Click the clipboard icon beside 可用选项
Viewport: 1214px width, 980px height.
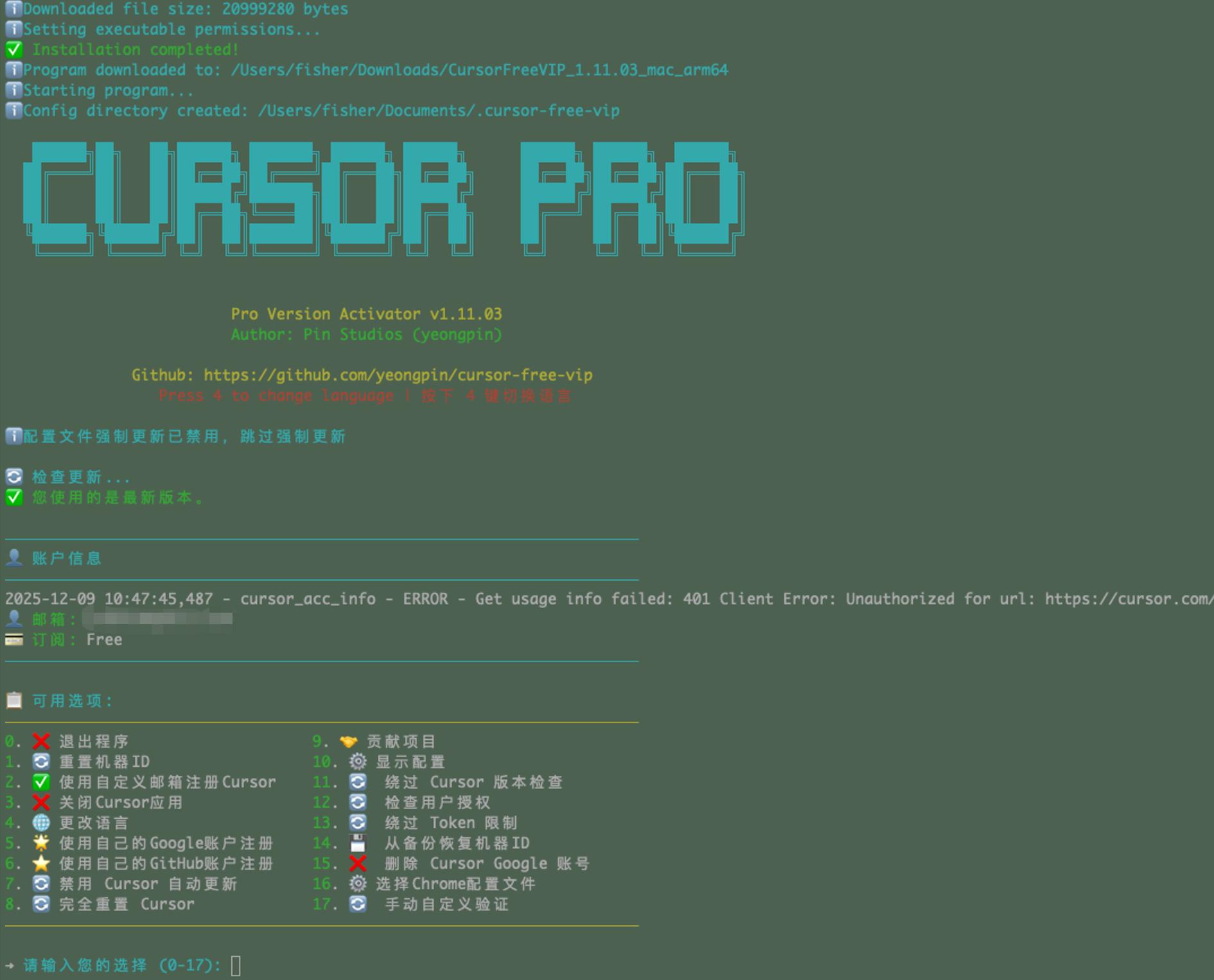[x=14, y=701]
